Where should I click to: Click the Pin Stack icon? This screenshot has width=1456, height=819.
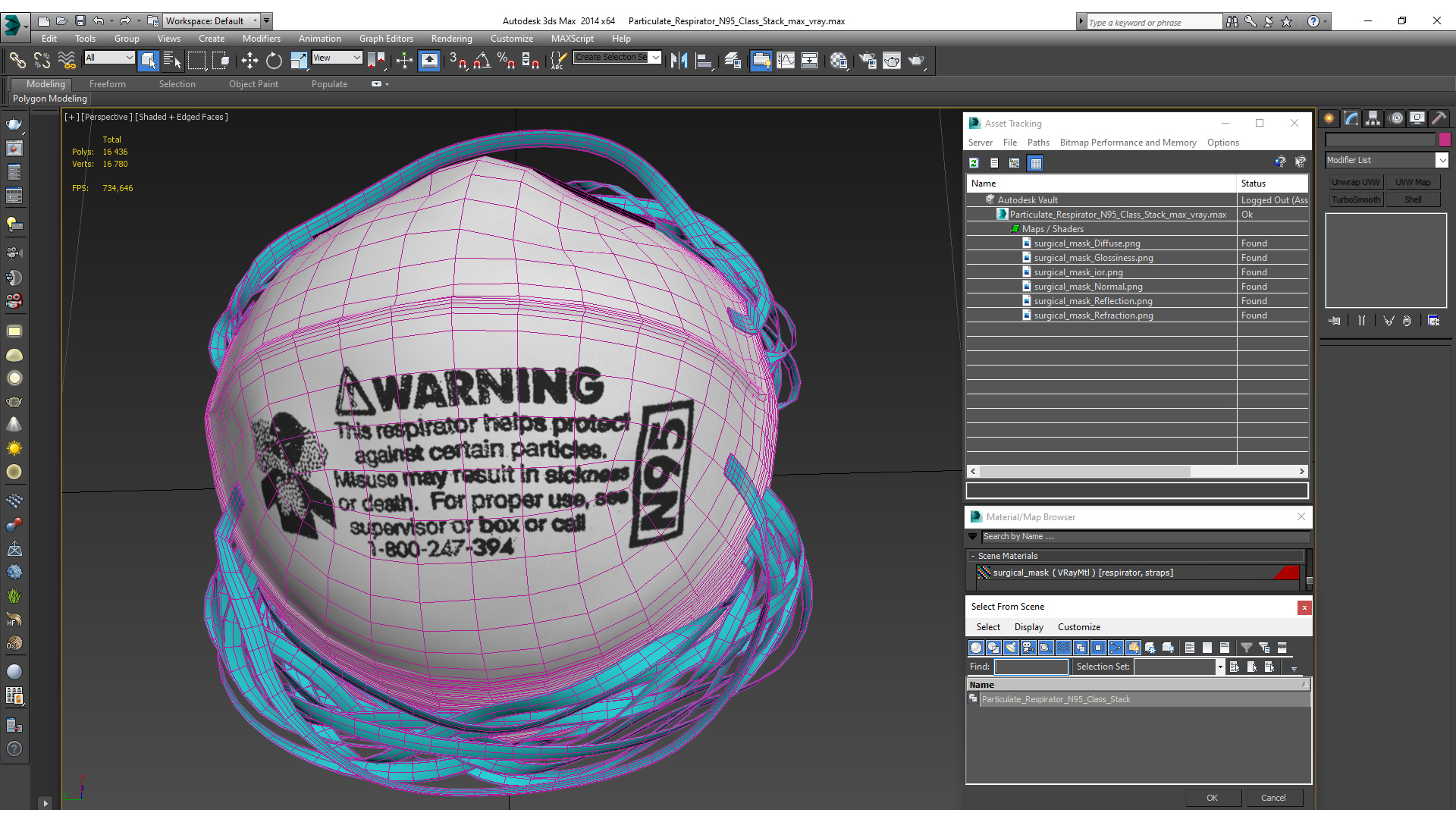[1335, 321]
